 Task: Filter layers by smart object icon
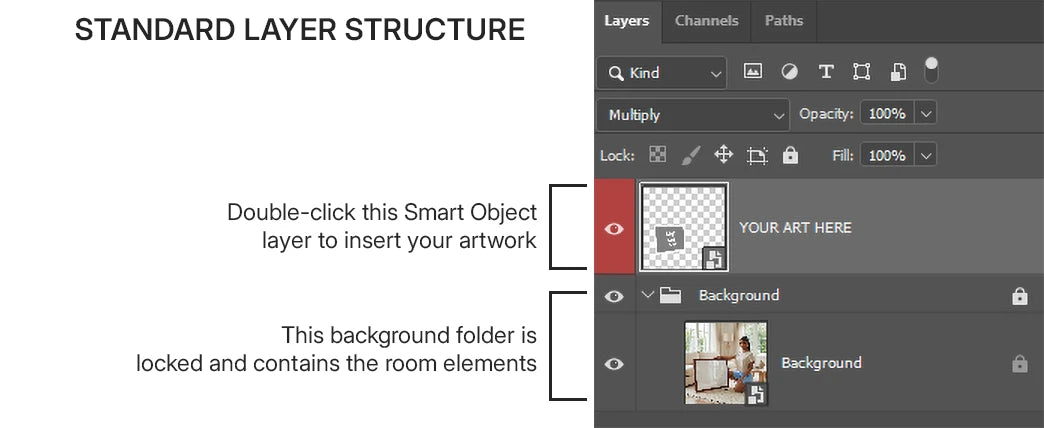pyautogui.click(x=898, y=72)
